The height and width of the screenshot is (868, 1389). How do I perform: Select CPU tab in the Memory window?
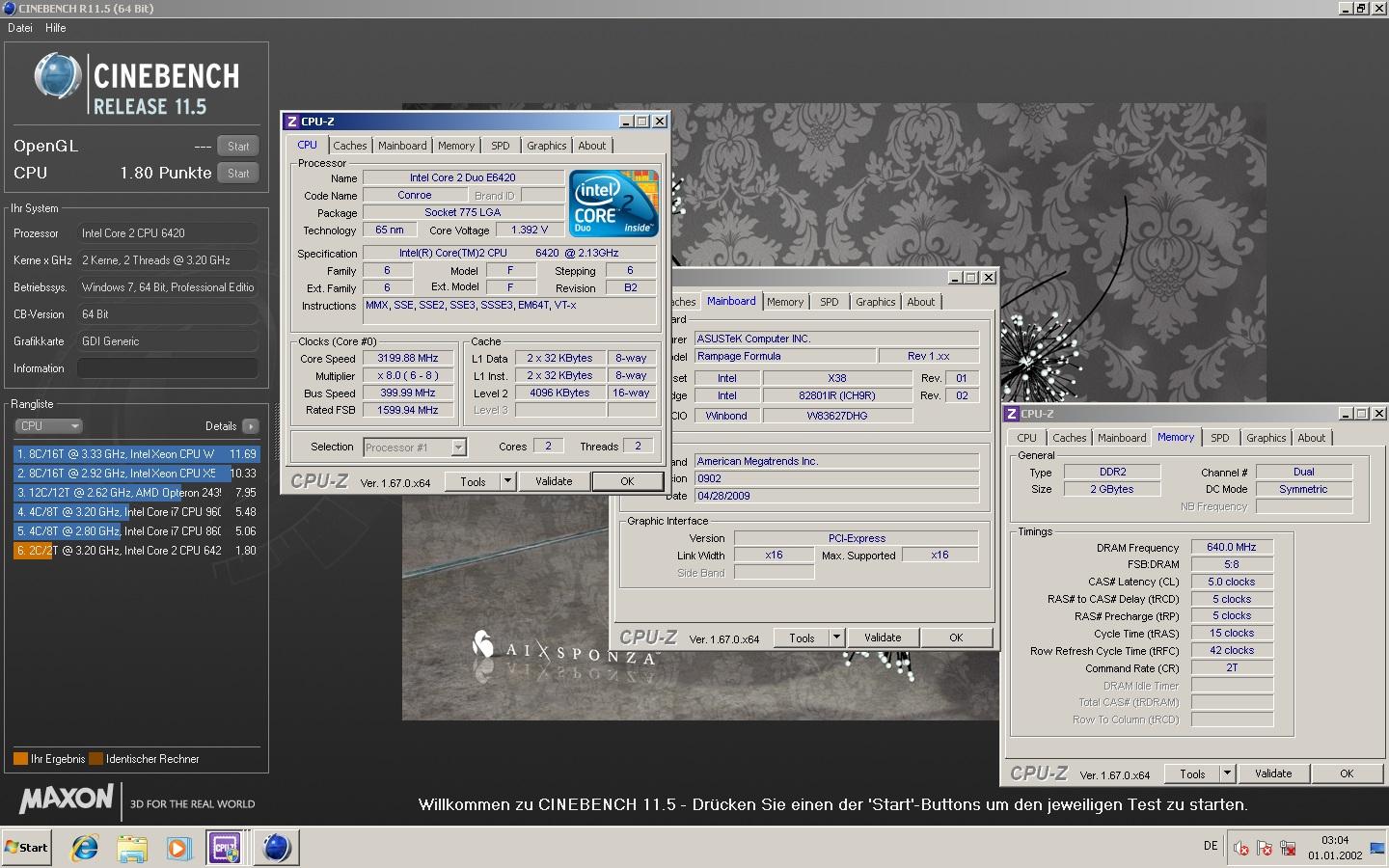[x=1026, y=438]
